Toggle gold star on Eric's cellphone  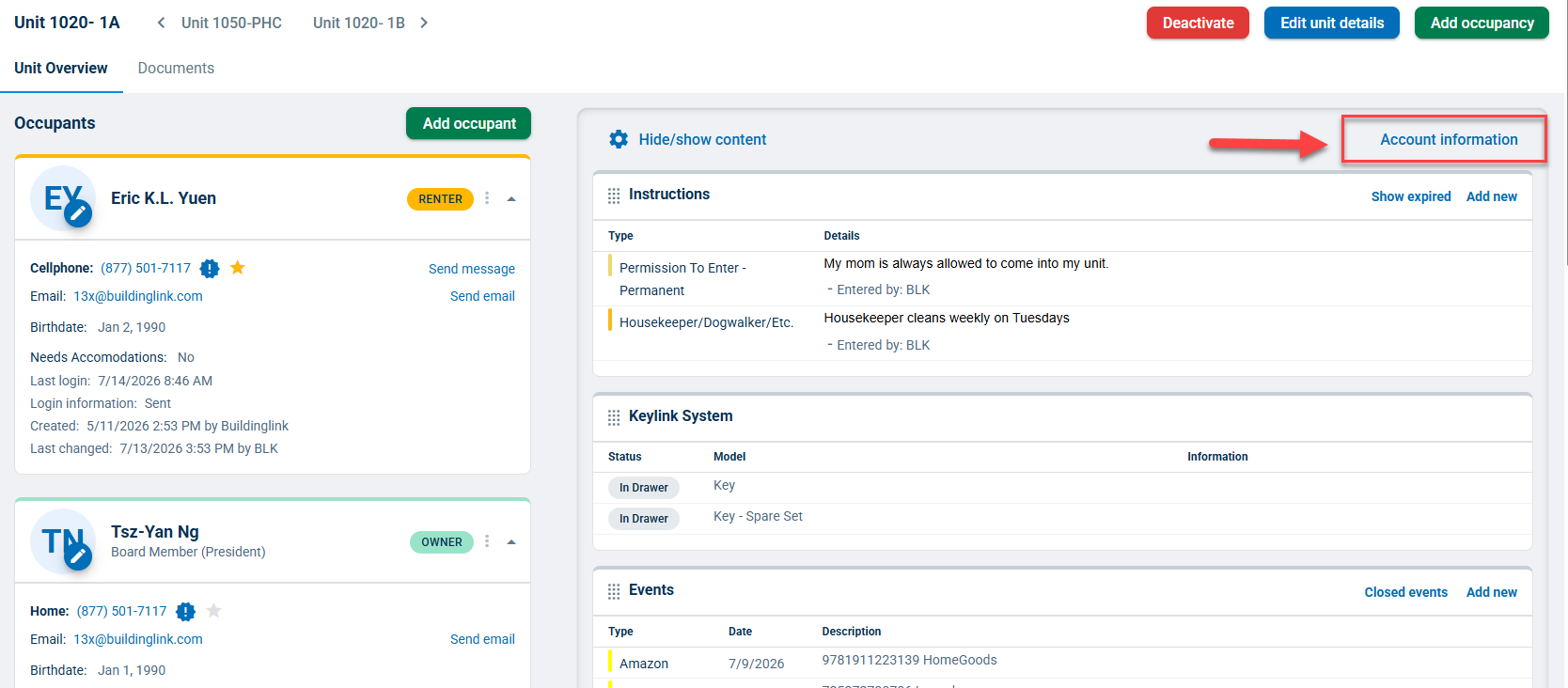click(x=238, y=268)
